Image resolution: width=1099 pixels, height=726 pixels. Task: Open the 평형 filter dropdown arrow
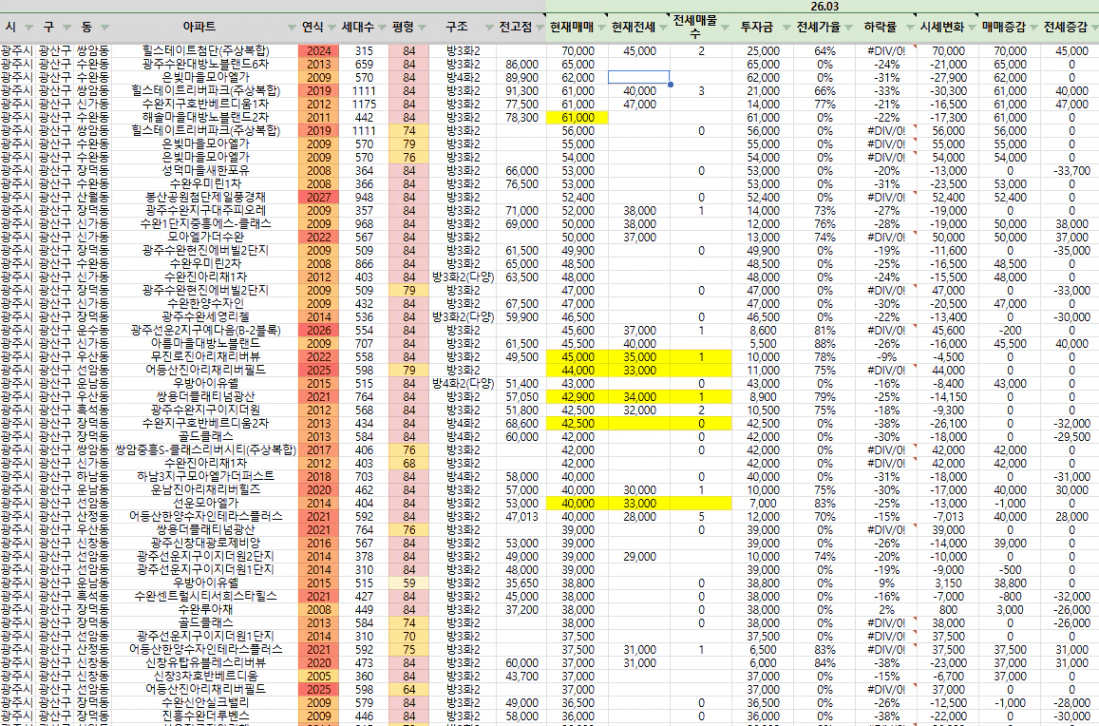click(x=422, y=27)
